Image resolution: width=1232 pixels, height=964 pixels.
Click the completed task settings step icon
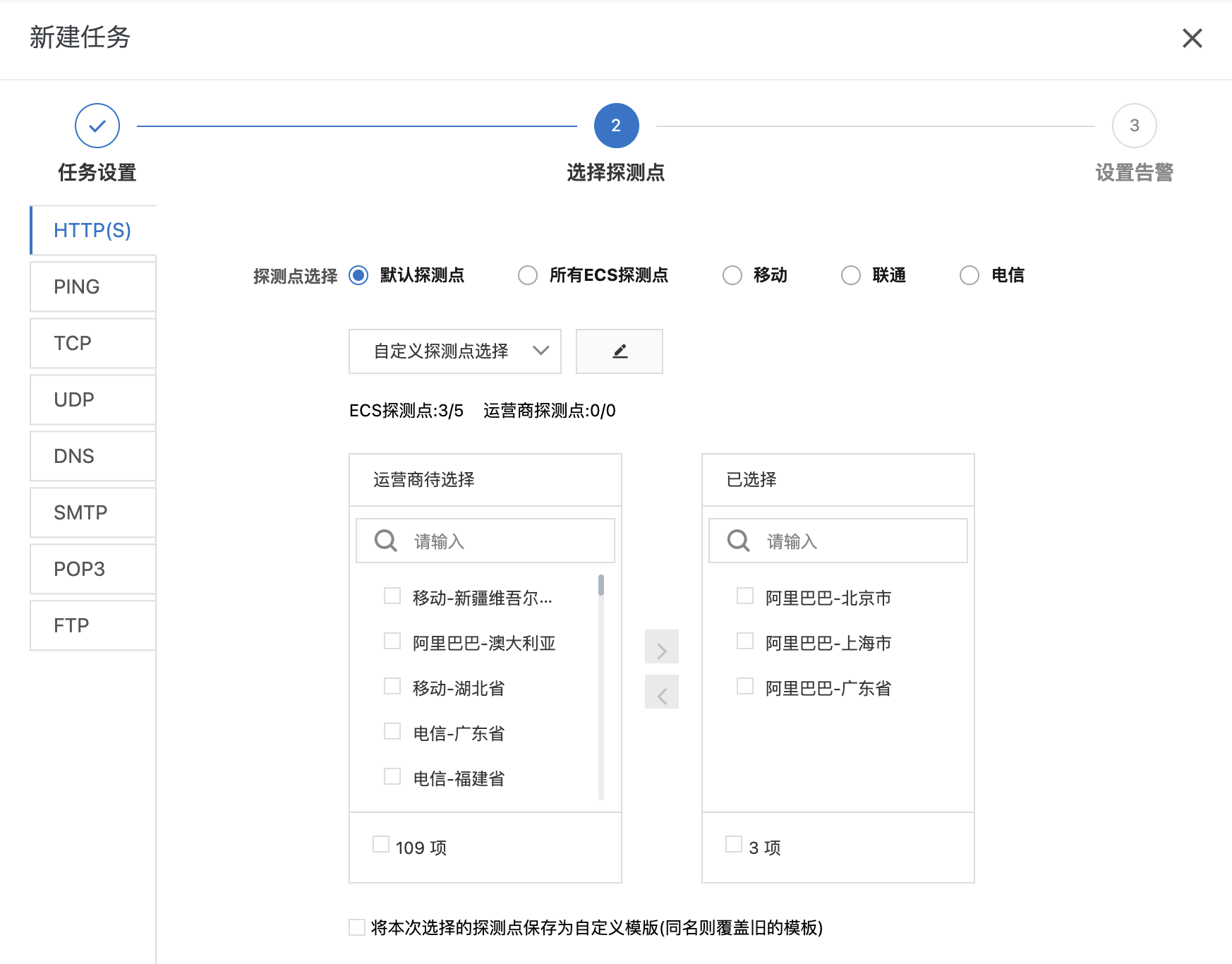97,126
